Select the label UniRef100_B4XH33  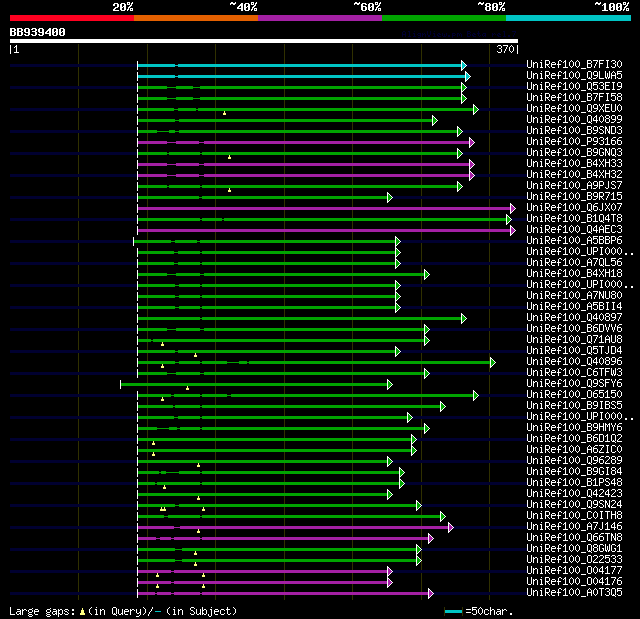574,164
